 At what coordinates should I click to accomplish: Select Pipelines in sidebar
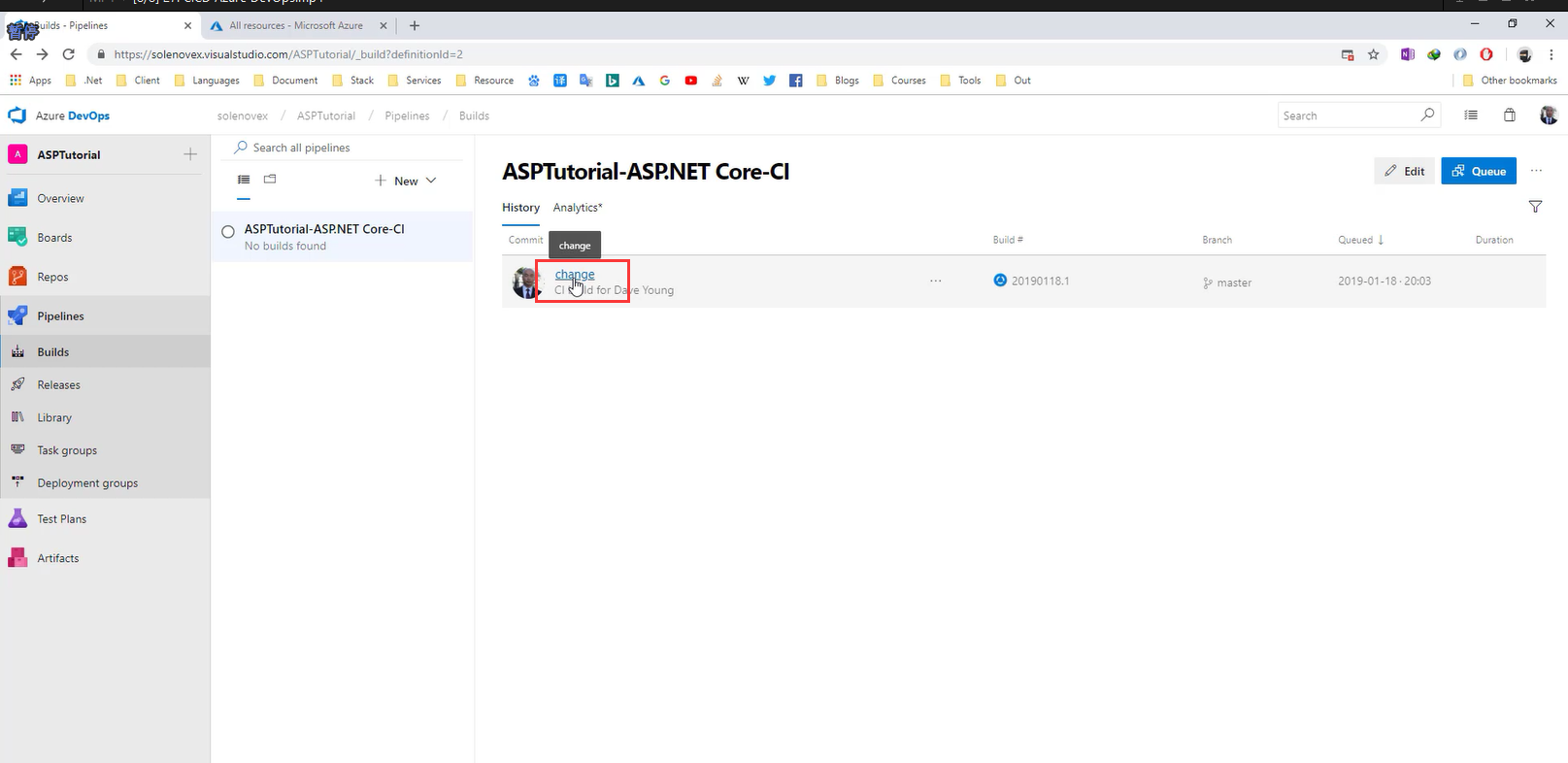[60, 315]
